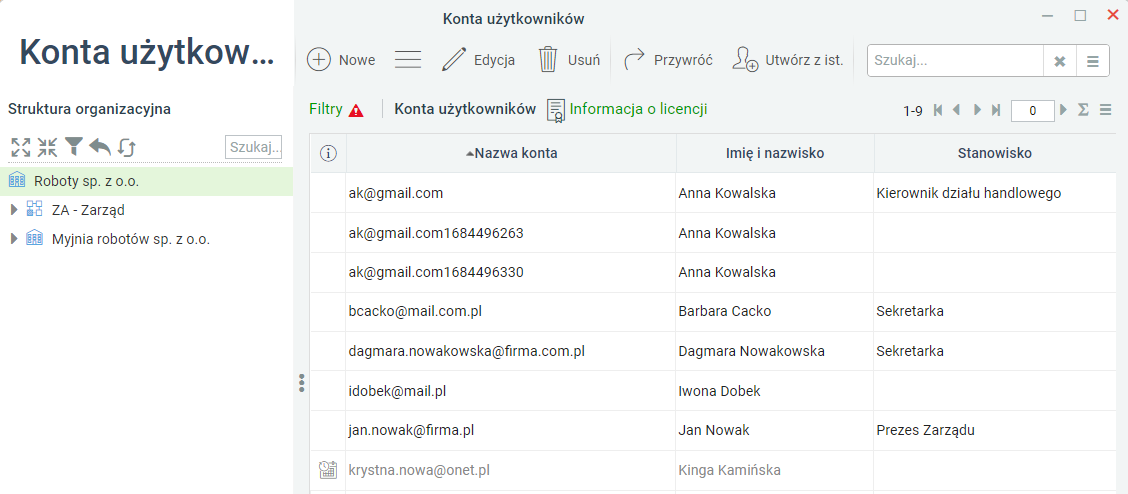
Task: Click the license certificate icon
Action: [556, 110]
